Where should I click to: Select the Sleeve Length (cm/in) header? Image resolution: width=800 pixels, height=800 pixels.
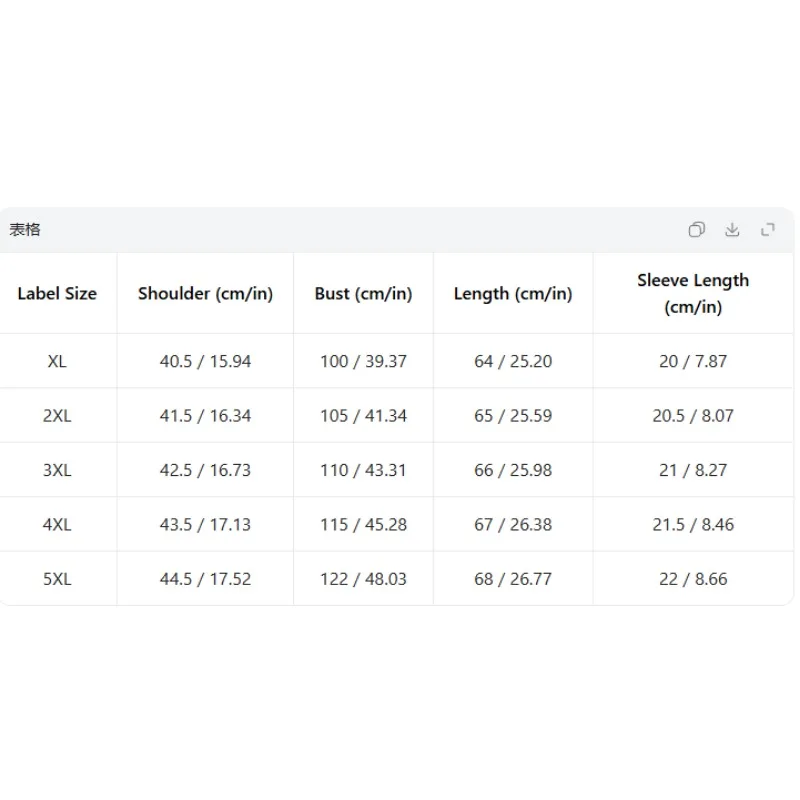pyautogui.click(x=693, y=293)
